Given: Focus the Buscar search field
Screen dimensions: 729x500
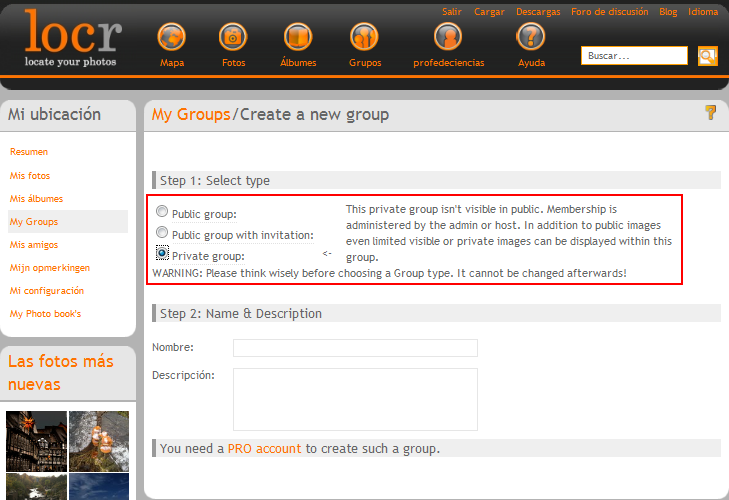Looking at the screenshot, I should click(x=634, y=56).
